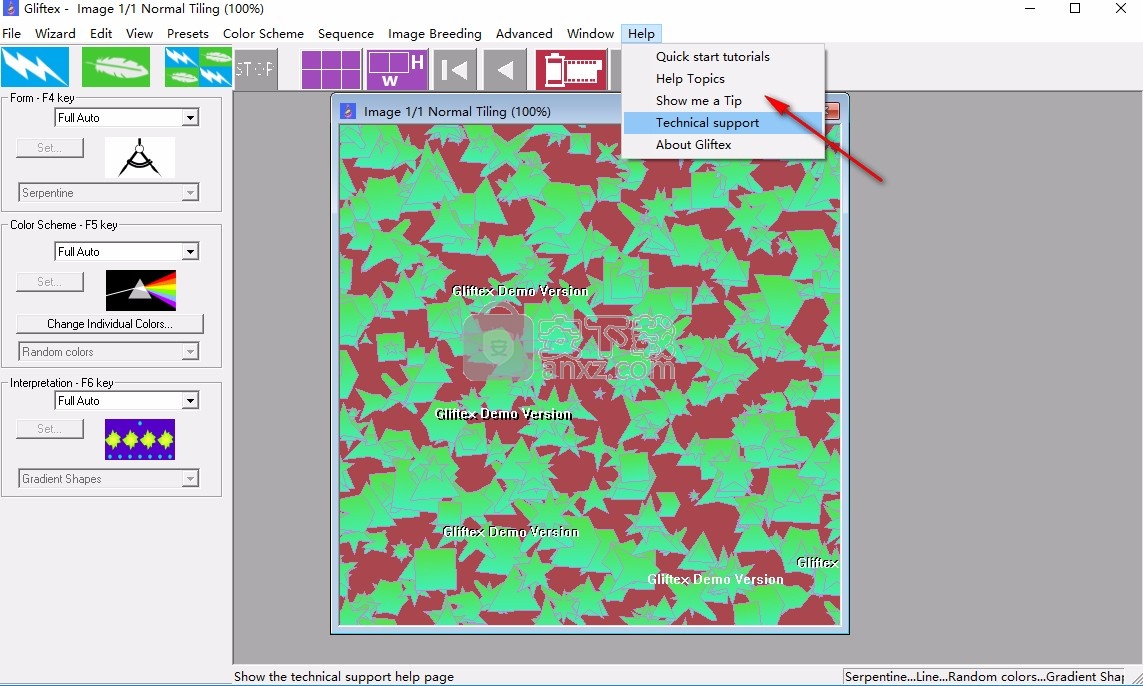Screen dimensions: 1143x686
Task: Click the 'Interpretation - F6 key' group label
Action: 61,383
